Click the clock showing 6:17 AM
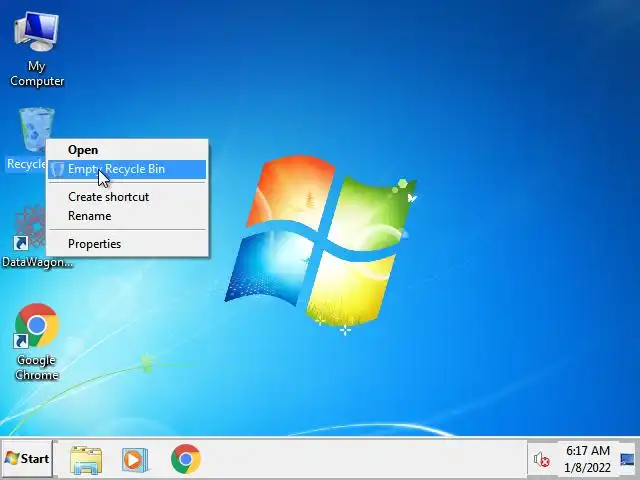 (x=588, y=459)
